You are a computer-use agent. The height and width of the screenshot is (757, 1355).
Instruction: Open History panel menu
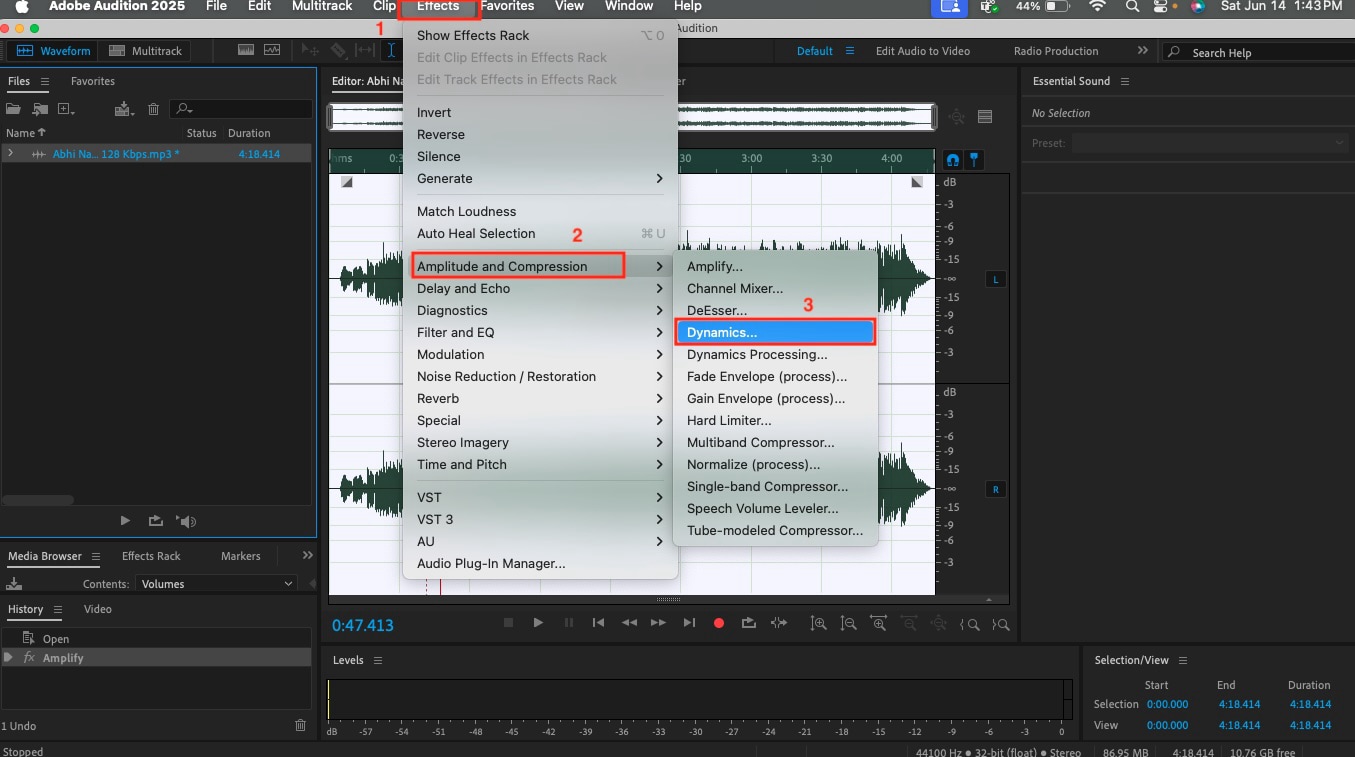point(58,609)
